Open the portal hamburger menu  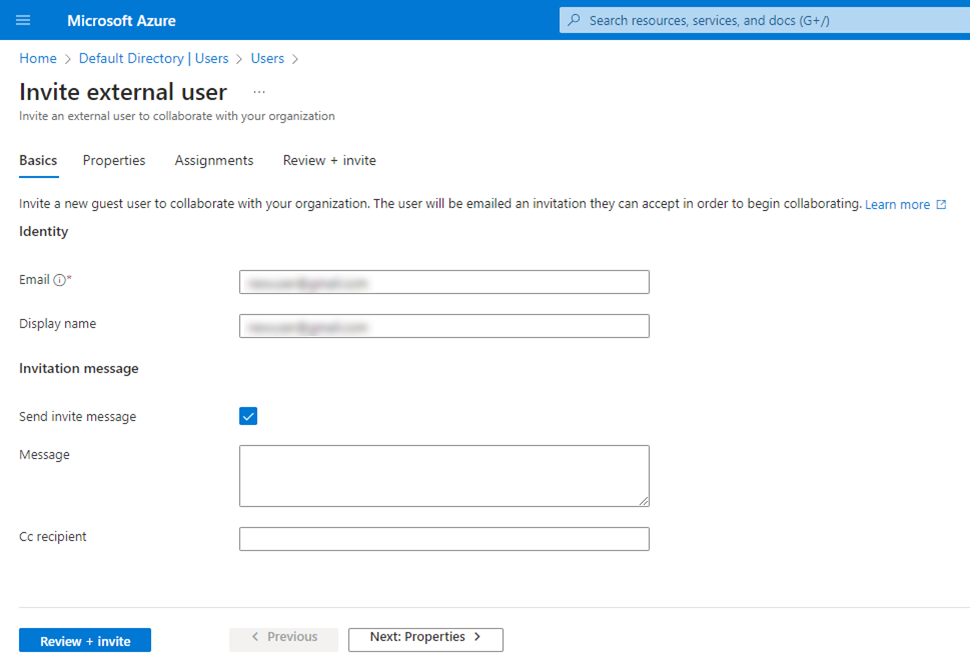tap(23, 20)
